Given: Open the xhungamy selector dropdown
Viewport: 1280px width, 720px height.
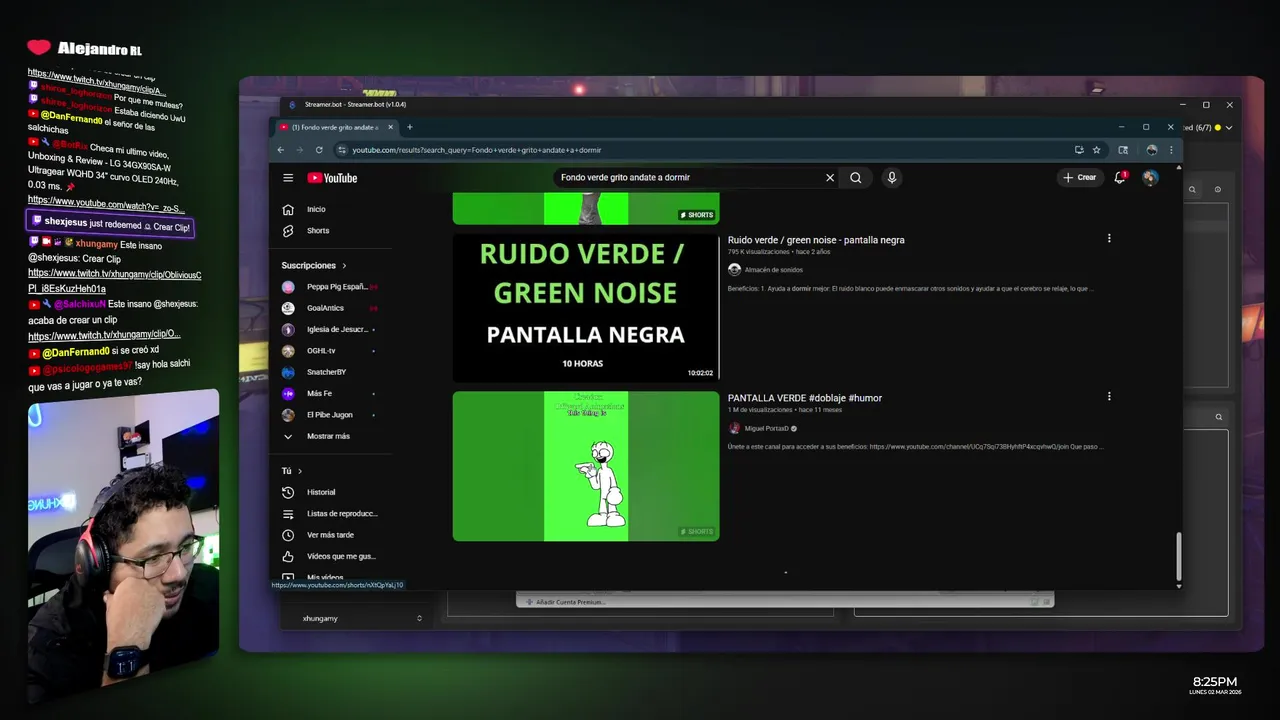Looking at the screenshot, I should point(362,618).
